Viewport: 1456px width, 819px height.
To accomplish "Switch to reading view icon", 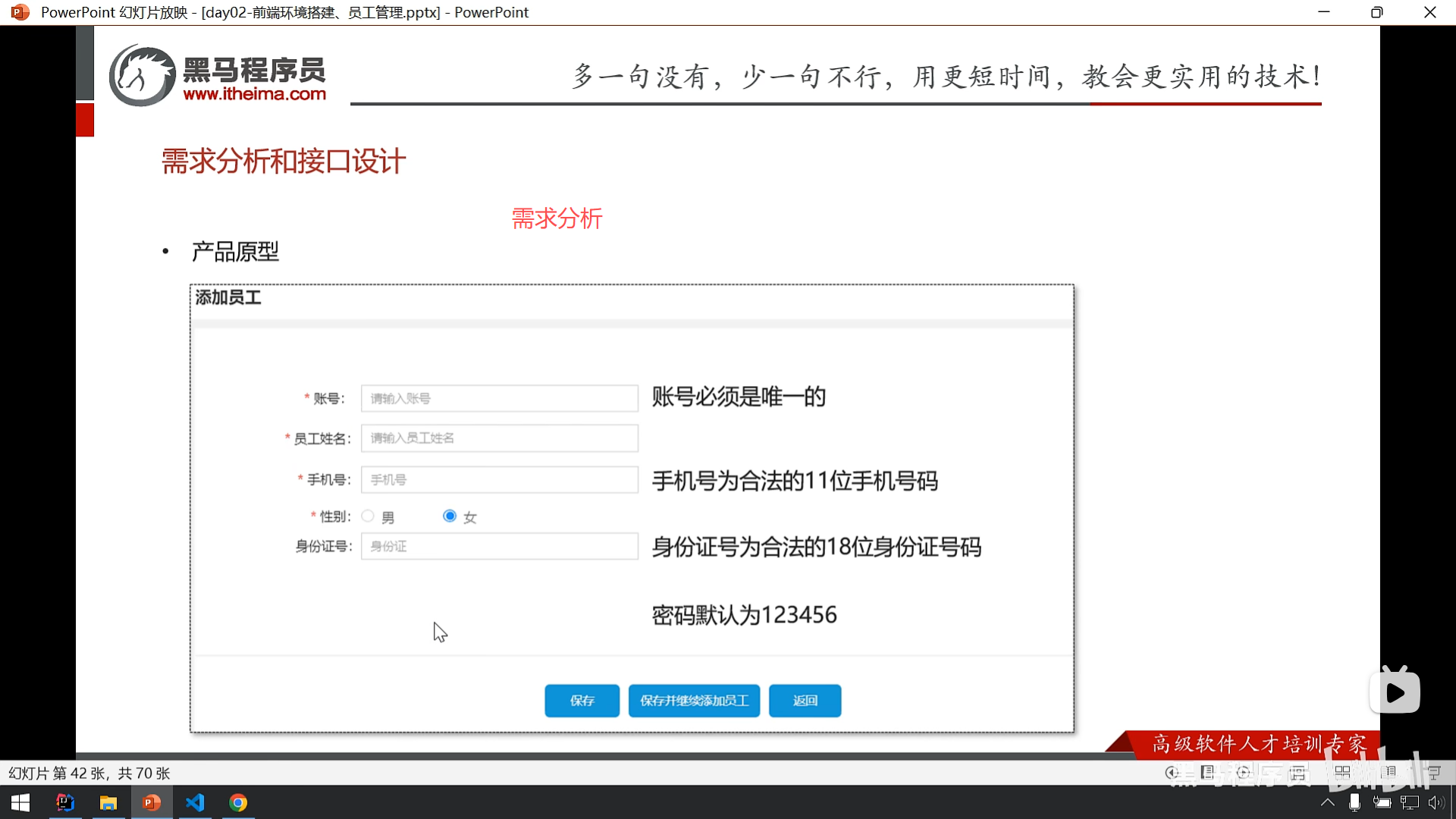I will 1389,773.
